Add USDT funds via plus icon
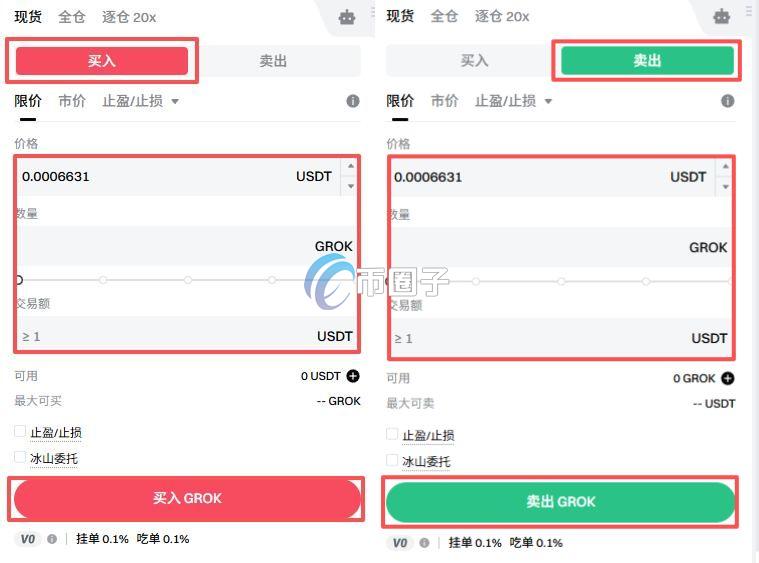The width and height of the screenshot is (759, 563). click(x=353, y=376)
